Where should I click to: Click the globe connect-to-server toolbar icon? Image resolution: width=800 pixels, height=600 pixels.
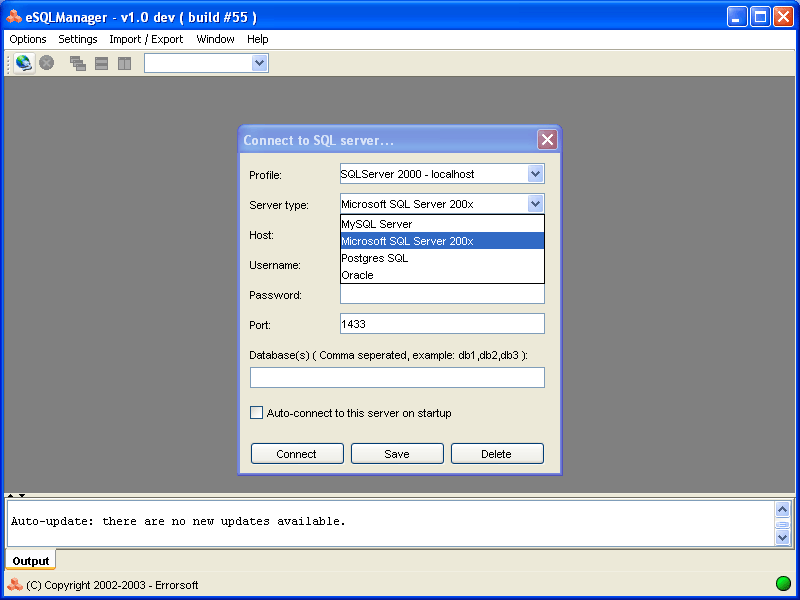pos(24,63)
